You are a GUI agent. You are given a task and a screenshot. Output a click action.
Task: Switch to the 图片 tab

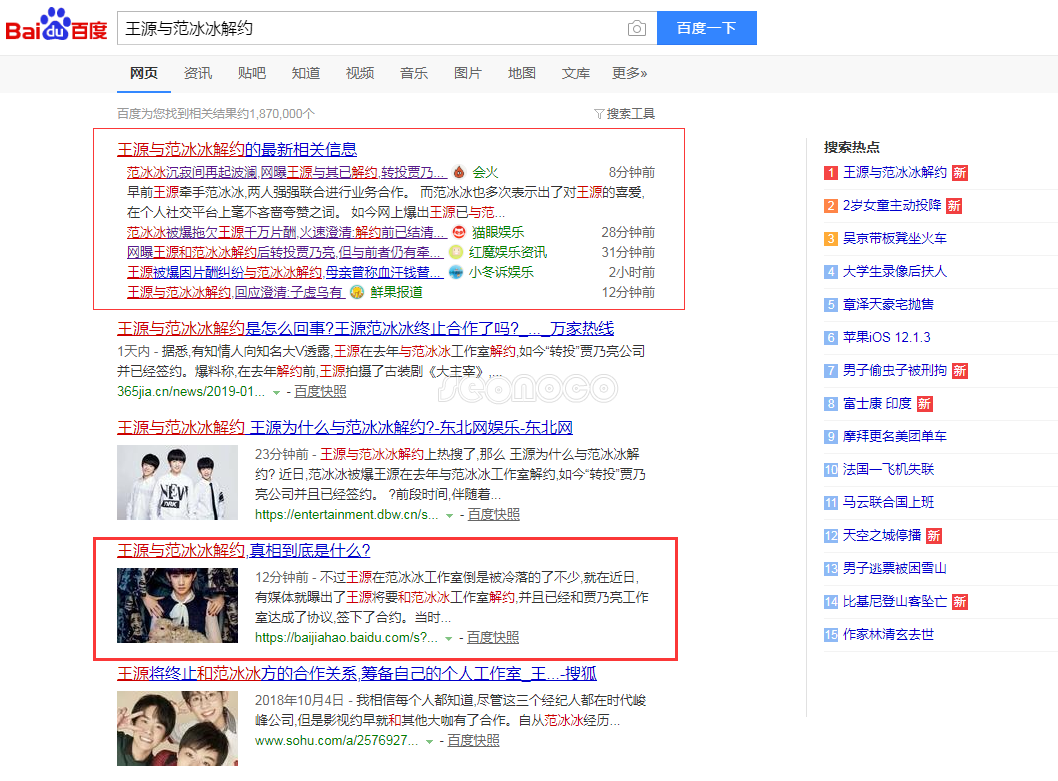pyautogui.click(x=467, y=73)
